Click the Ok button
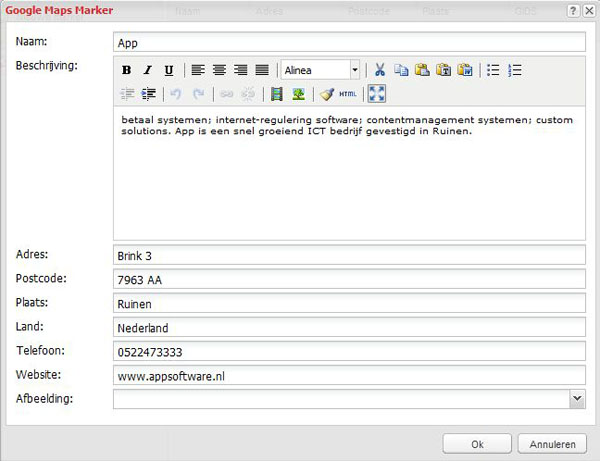 click(477, 444)
